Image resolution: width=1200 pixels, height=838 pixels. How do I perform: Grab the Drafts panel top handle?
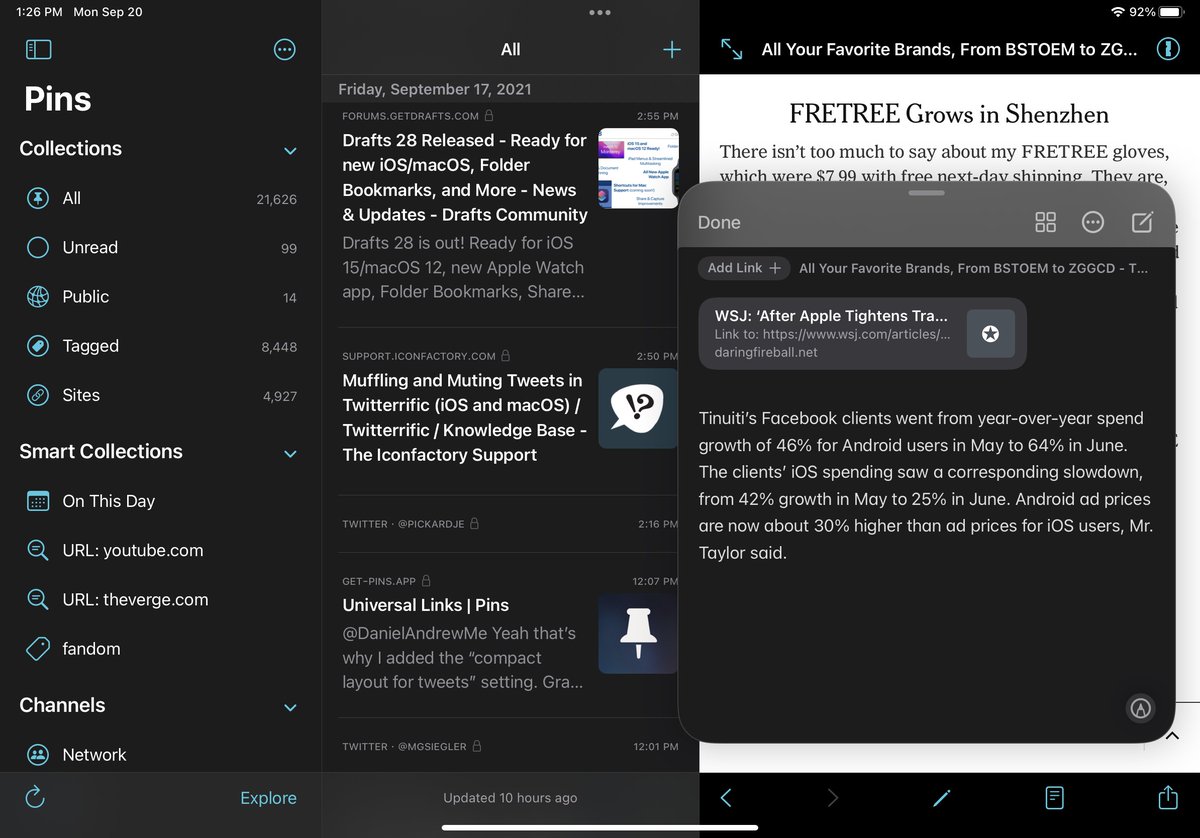(927, 192)
